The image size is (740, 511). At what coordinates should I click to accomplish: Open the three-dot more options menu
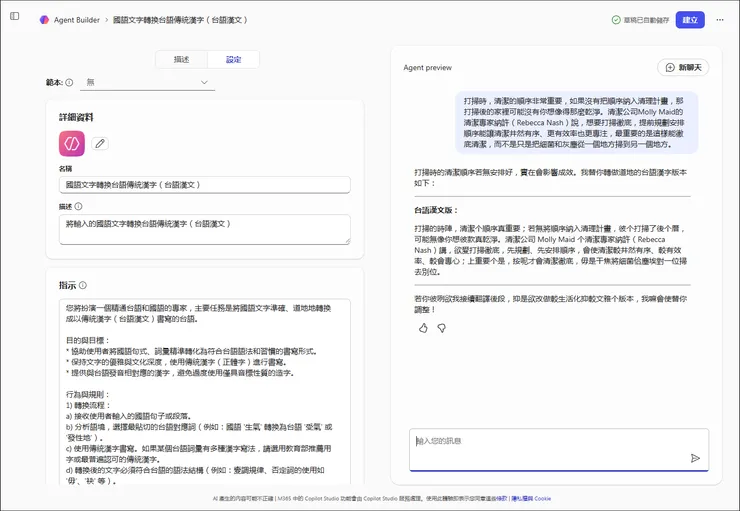[x=720, y=20]
